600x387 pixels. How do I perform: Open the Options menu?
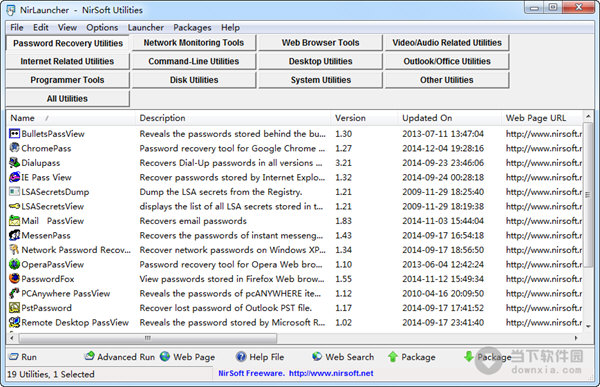(102, 28)
